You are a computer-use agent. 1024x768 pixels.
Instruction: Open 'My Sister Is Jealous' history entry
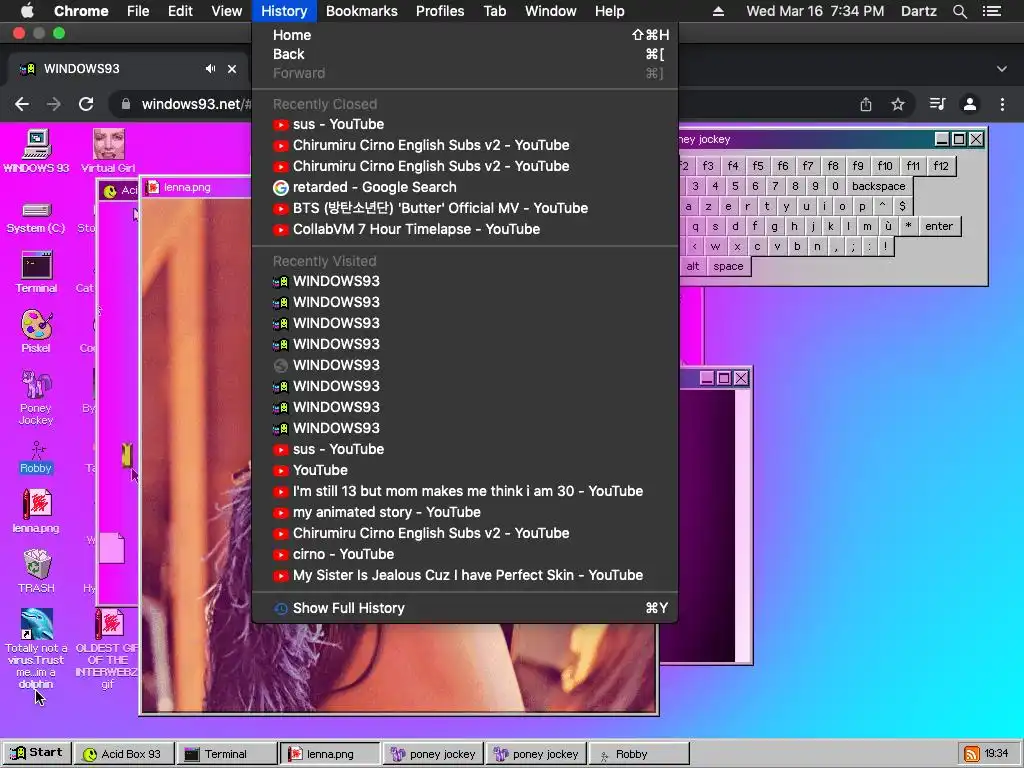click(x=465, y=575)
